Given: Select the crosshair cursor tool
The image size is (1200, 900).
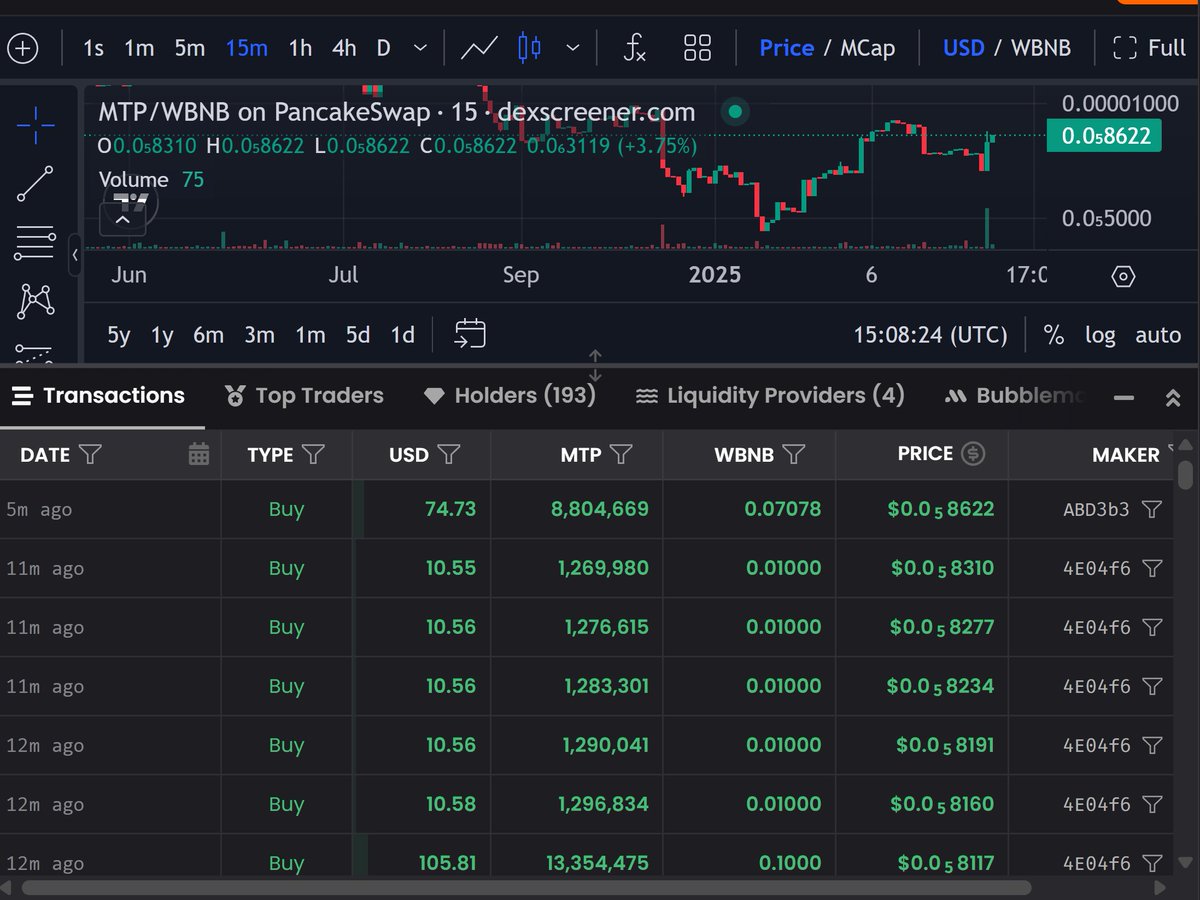Looking at the screenshot, I should (36, 126).
